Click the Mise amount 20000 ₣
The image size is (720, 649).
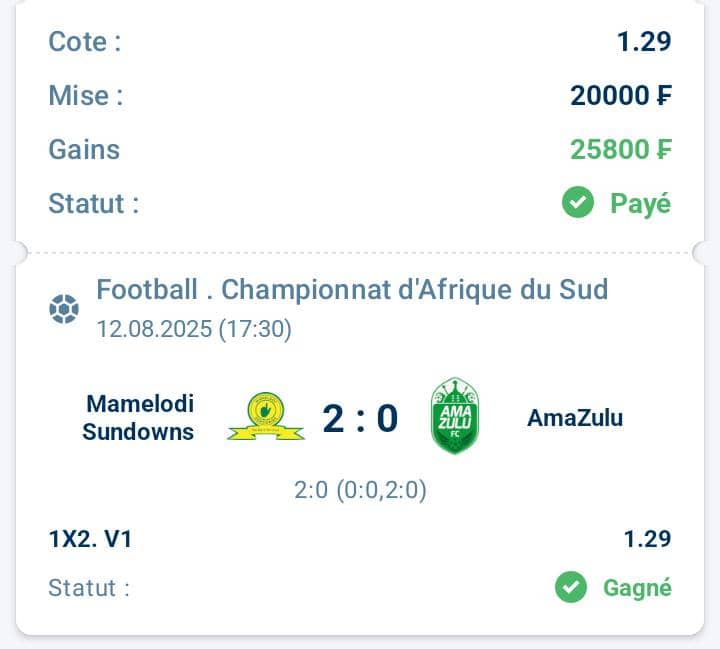click(x=621, y=96)
